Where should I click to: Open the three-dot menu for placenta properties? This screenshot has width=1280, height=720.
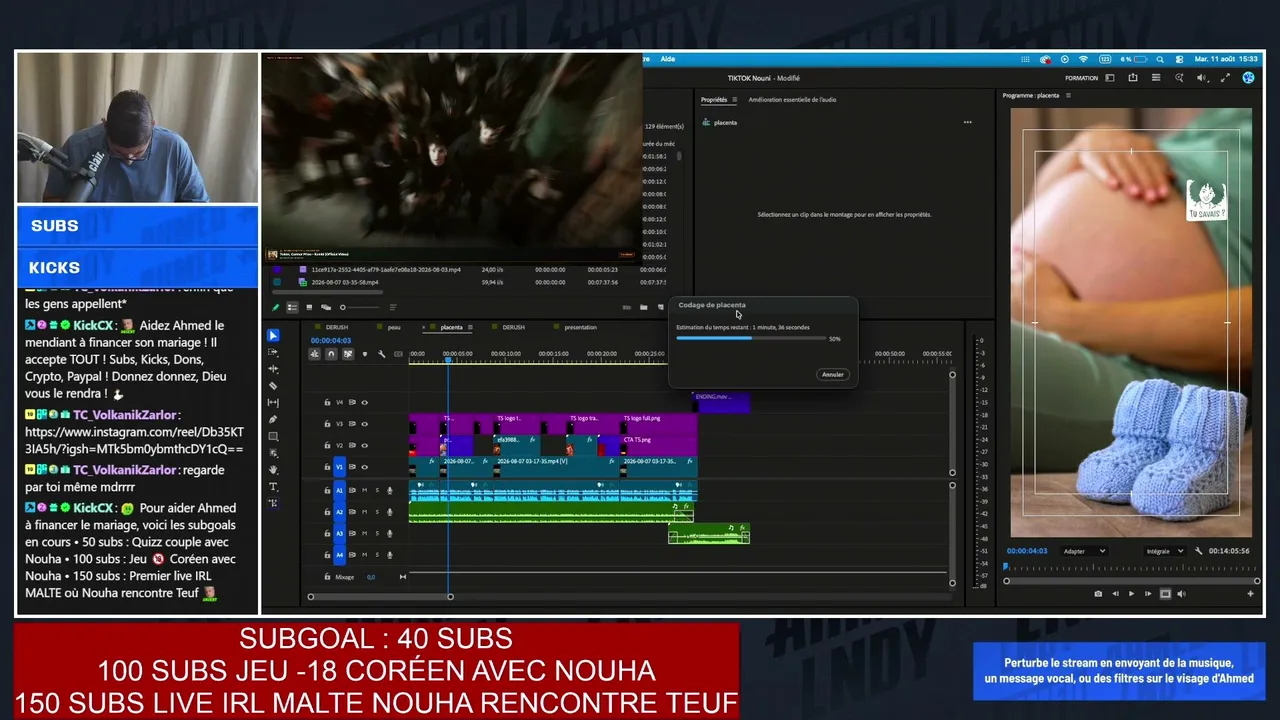click(967, 122)
